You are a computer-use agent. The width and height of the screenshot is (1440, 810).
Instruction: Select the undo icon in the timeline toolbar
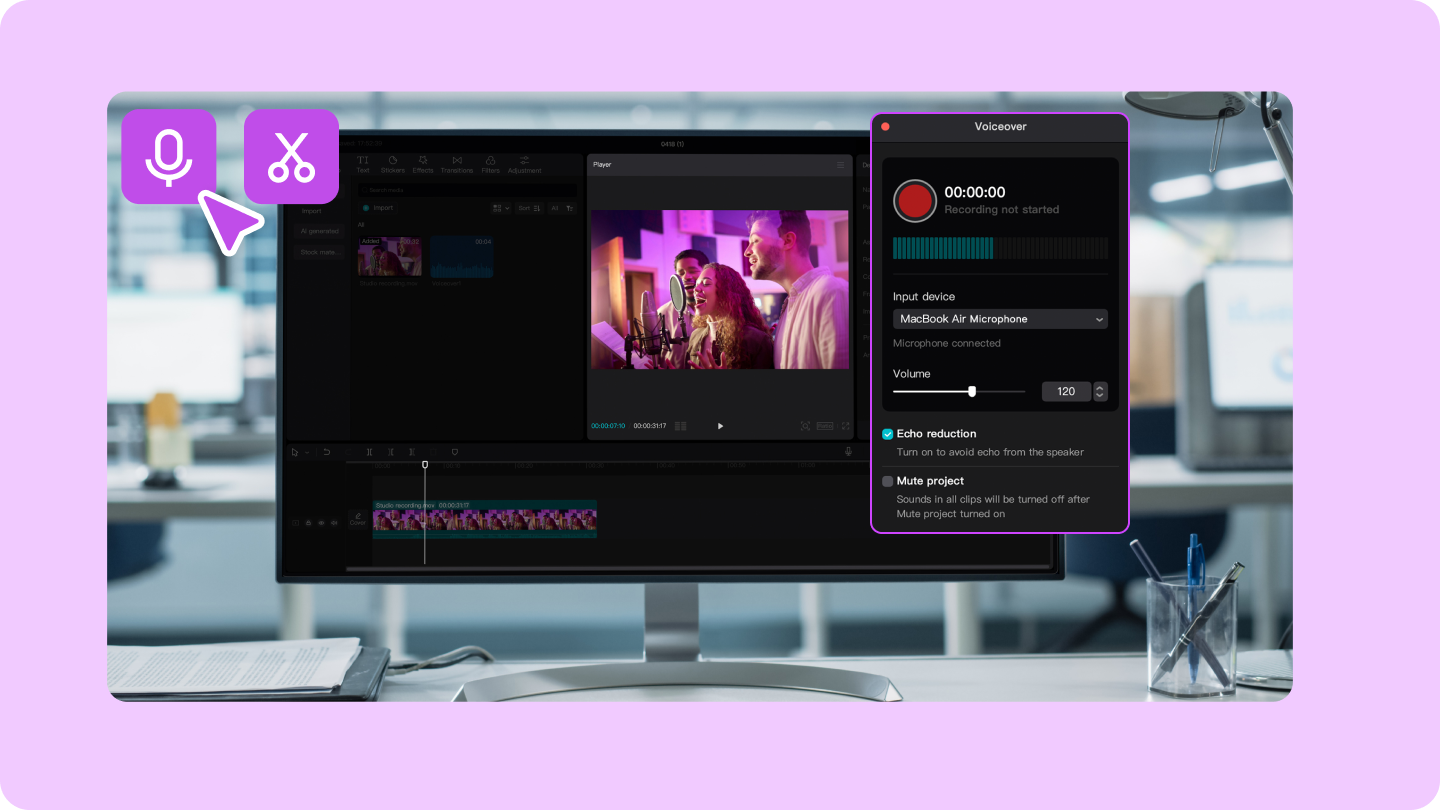(326, 452)
